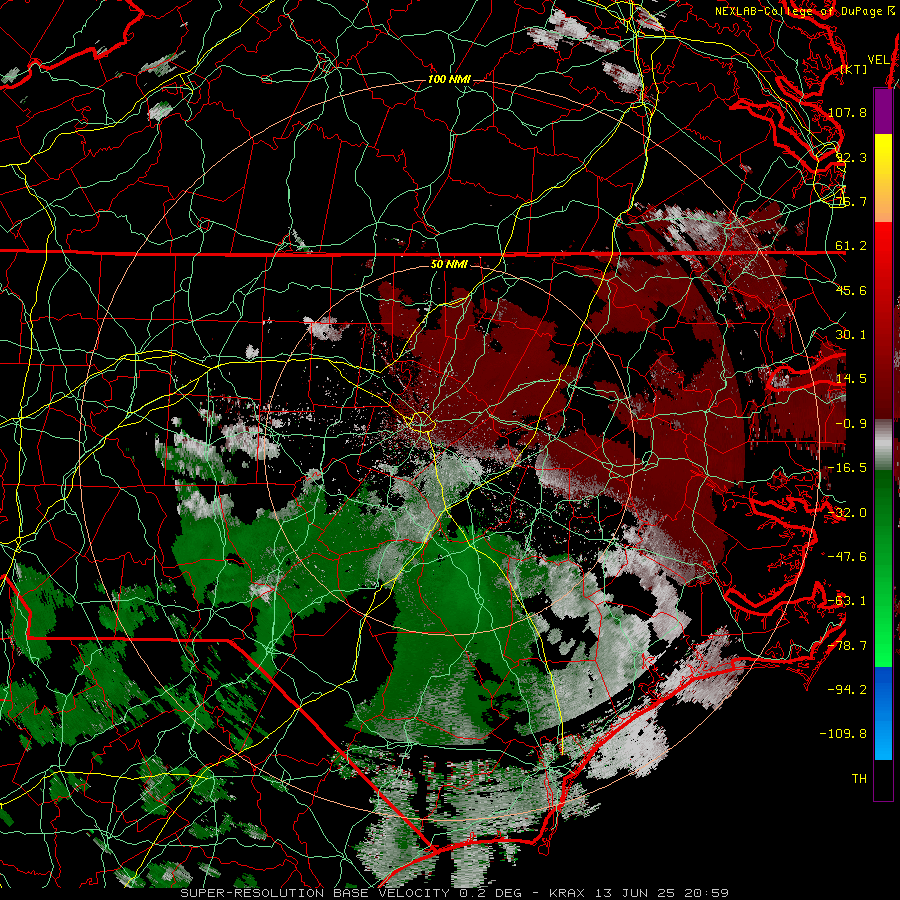Click the red segment of the velocity scale
The width and height of the screenshot is (900, 900).
coord(883,320)
